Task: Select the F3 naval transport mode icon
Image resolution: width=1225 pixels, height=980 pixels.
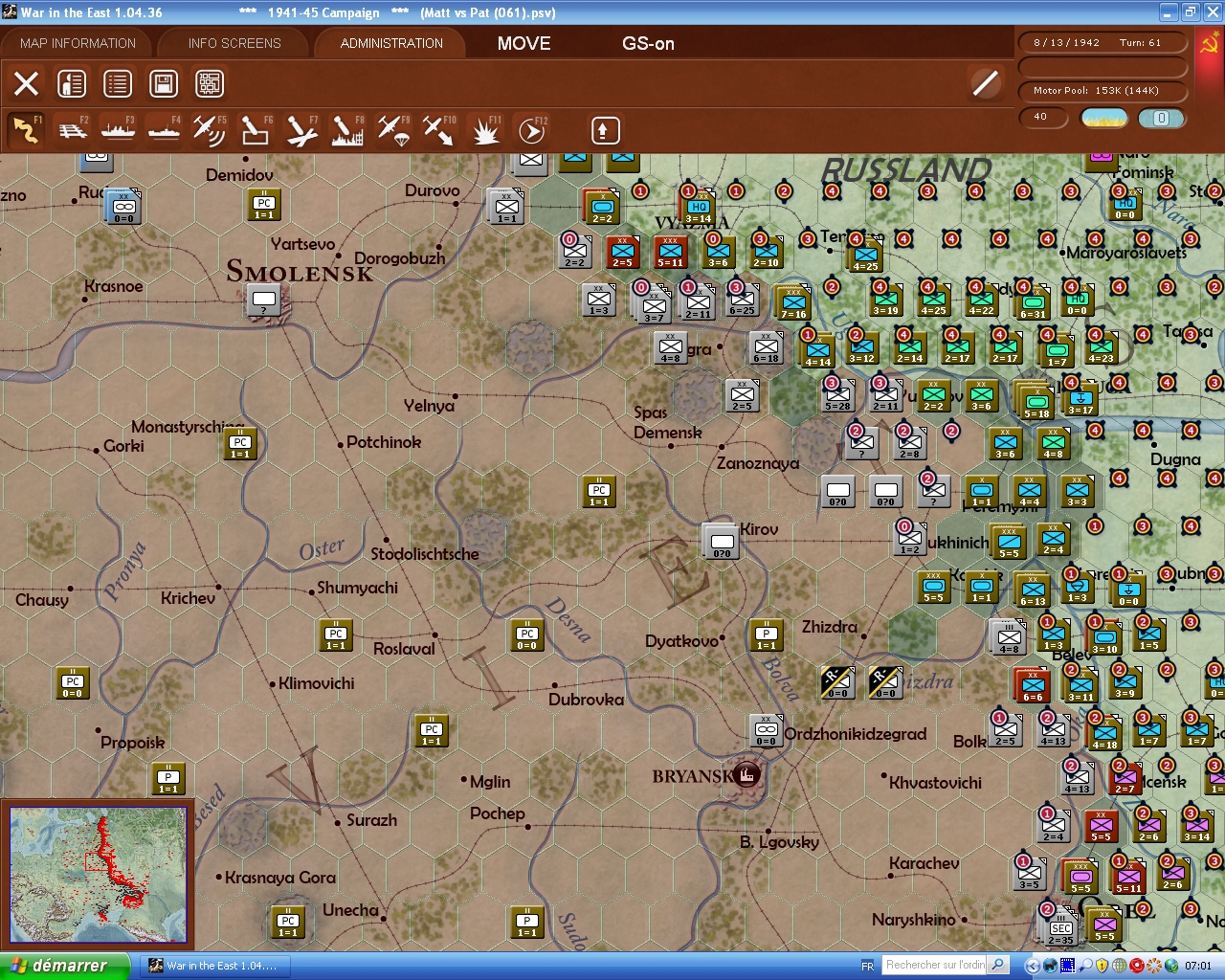Action: click(119, 130)
